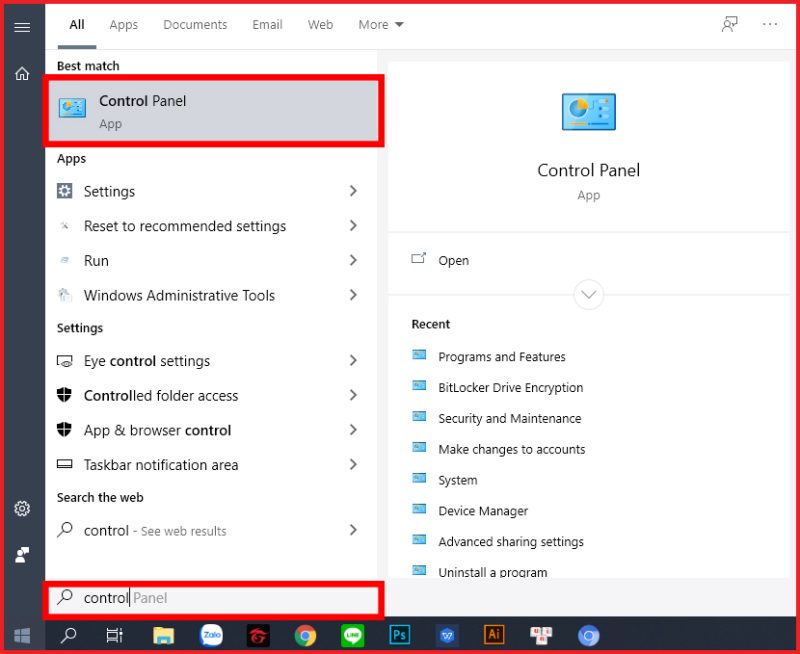
Task: Open the three-dot options menu
Action: (x=769, y=25)
